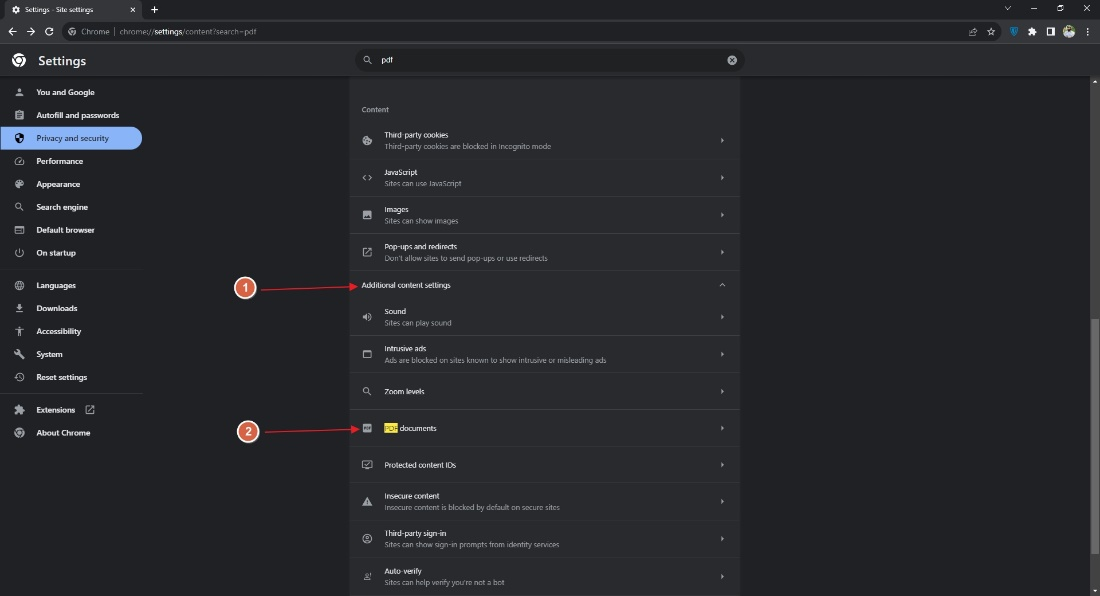The image size is (1100, 596).
Task: Open Third-party cookies arrow
Action: [722, 140]
